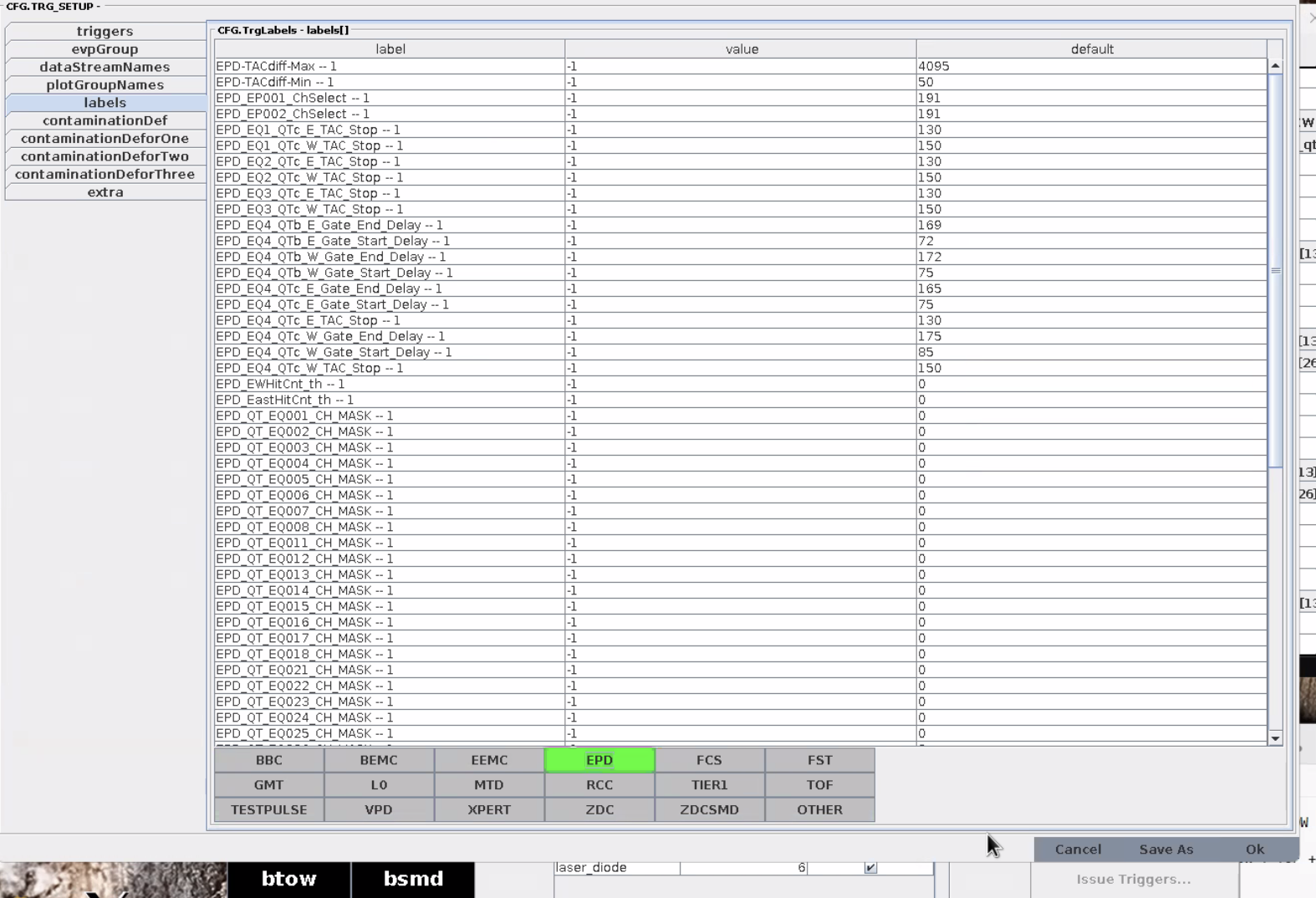Sort by the label column header
The height and width of the screenshot is (898, 1316).
(390, 49)
